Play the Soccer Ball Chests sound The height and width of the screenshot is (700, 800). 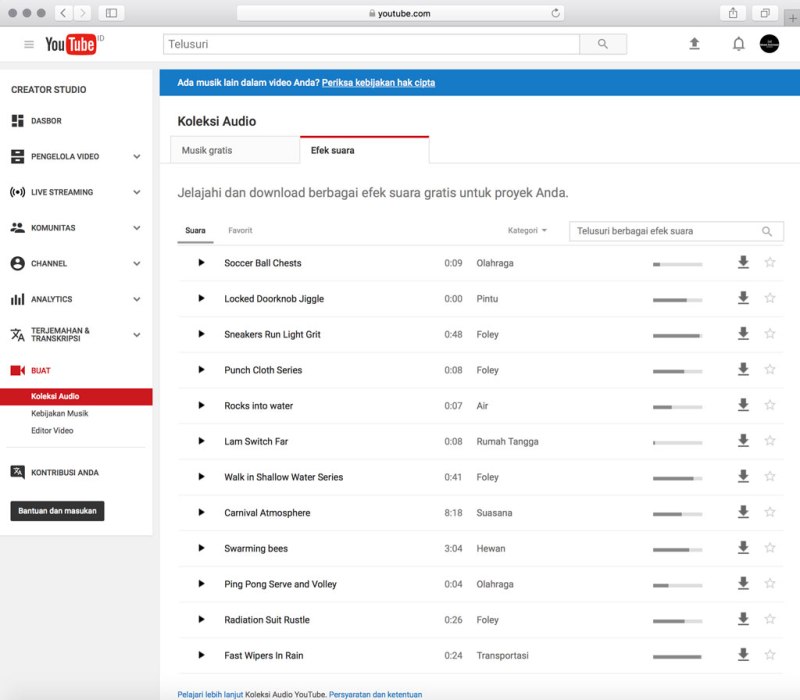pyautogui.click(x=201, y=263)
